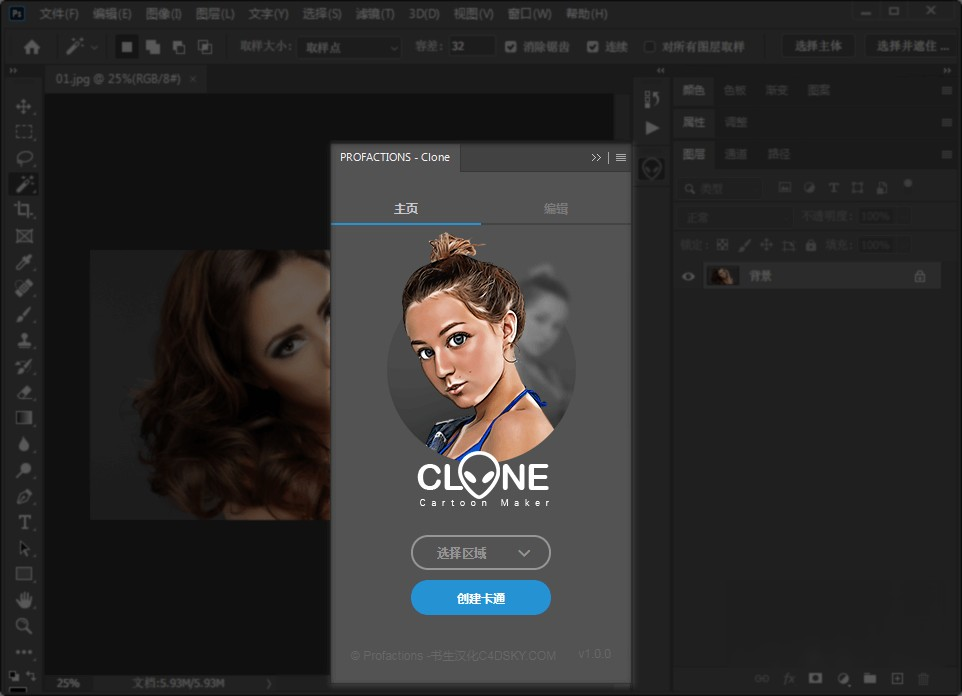This screenshot has width=962, height=696.
Task: Open the Edit Toolbar three-dots button
Action: [24, 652]
